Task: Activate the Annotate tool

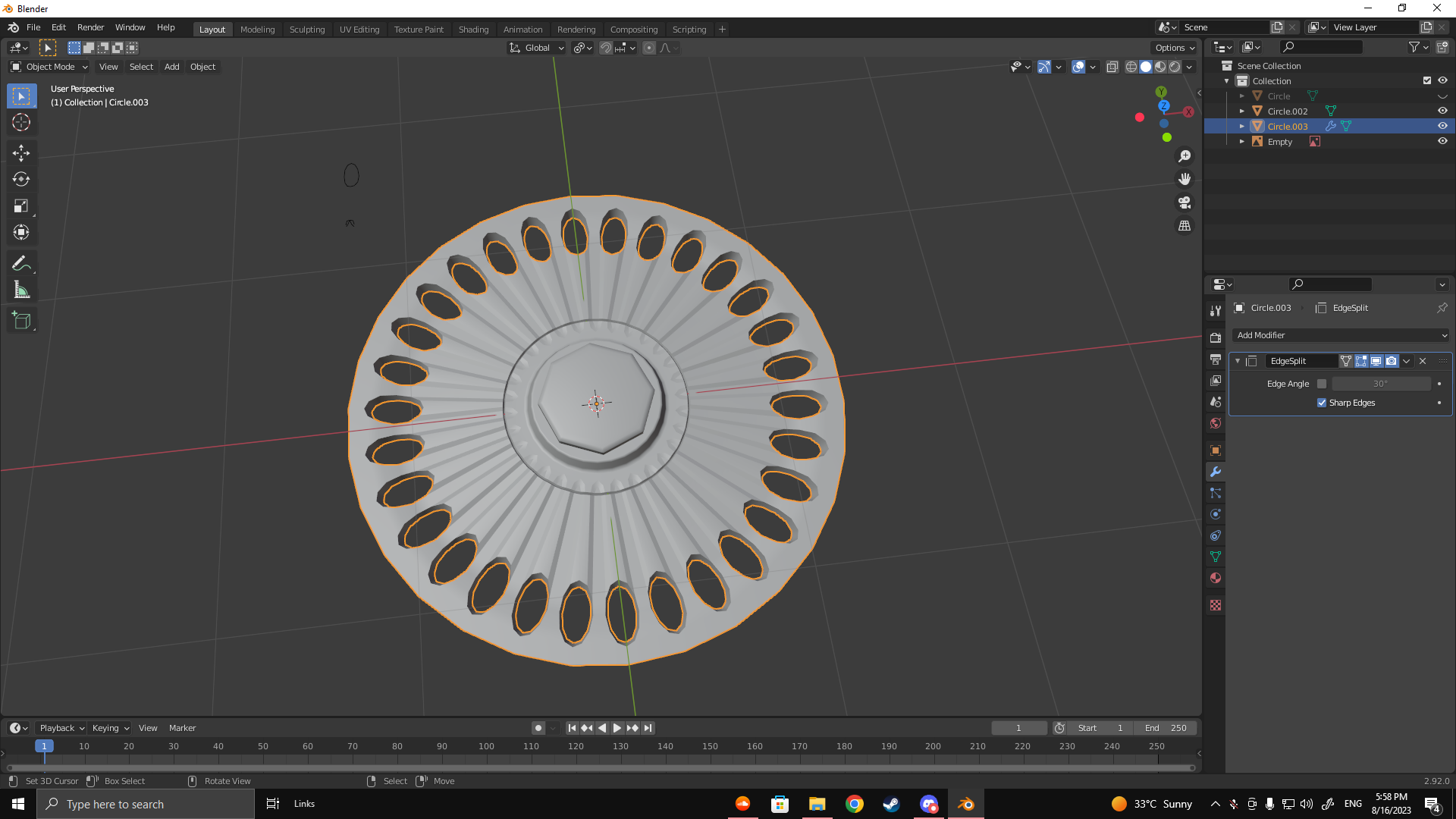Action: 21,263
